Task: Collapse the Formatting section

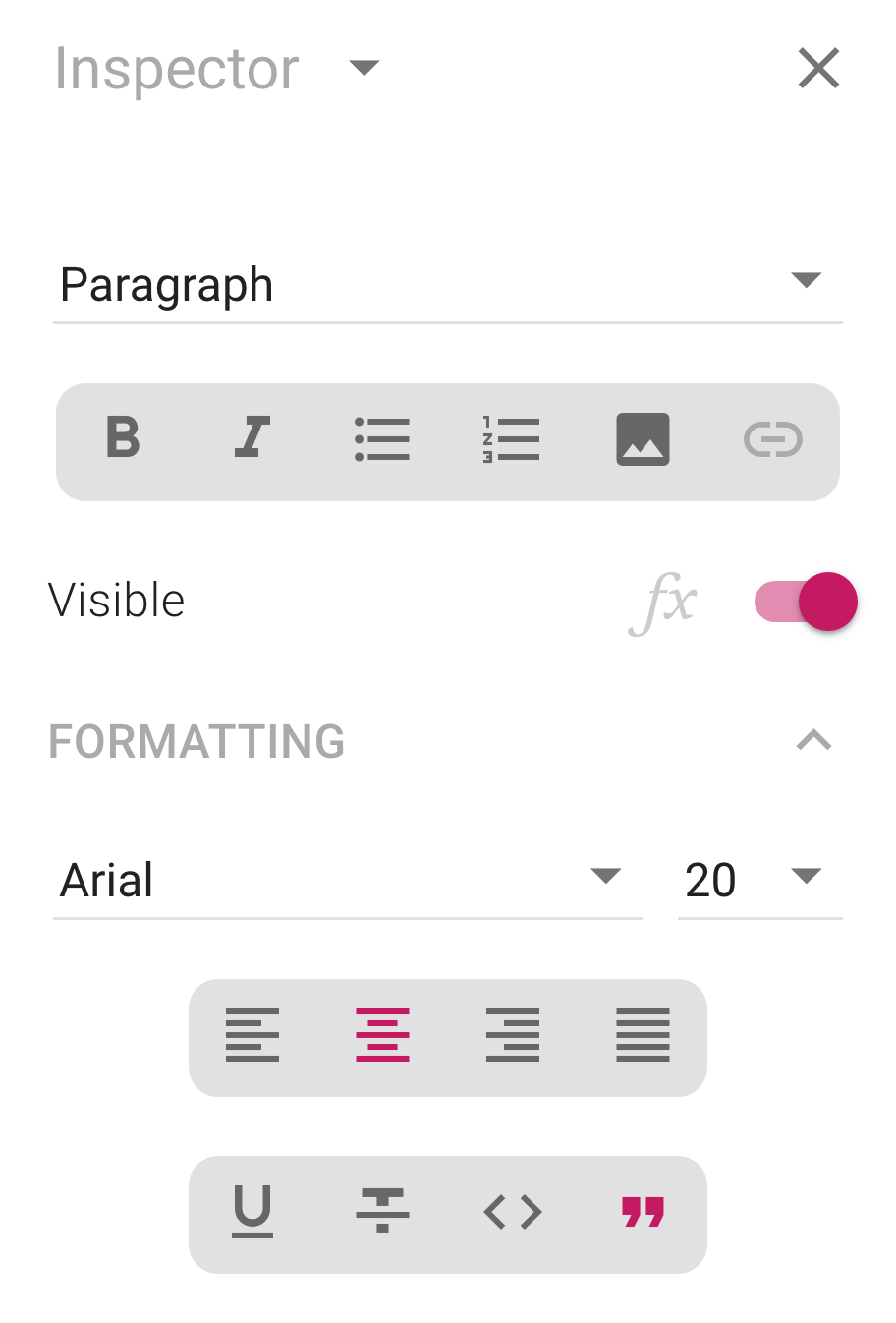Action: pyautogui.click(x=814, y=740)
